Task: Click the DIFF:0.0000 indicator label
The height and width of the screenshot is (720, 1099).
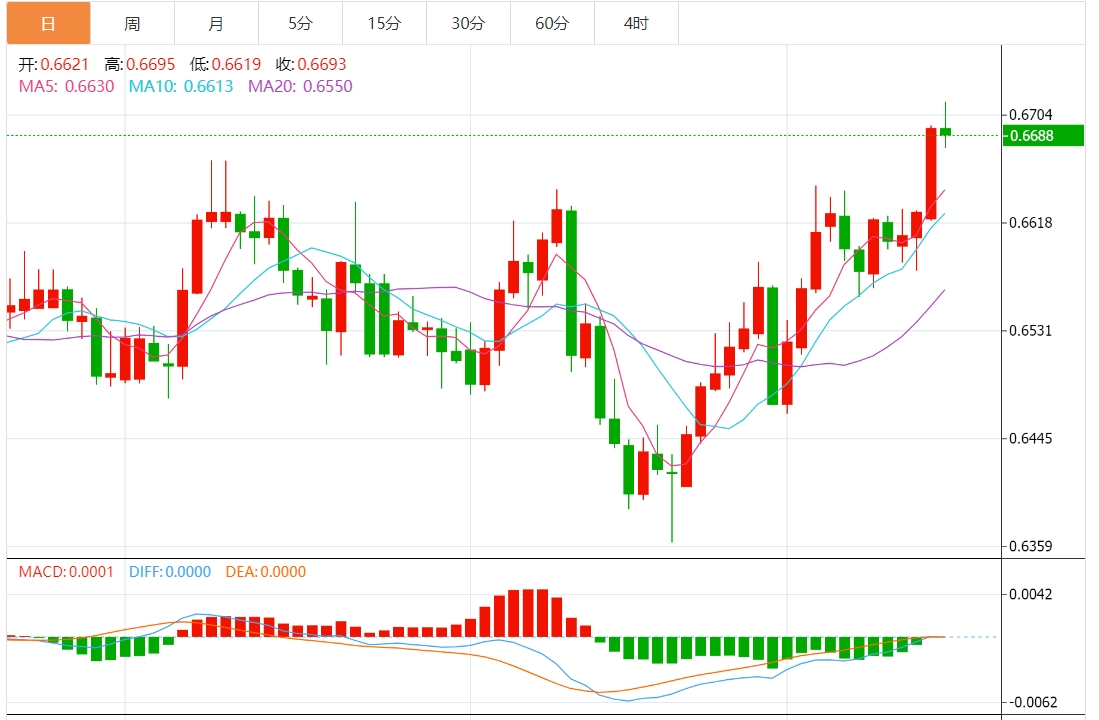Action: [170, 572]
